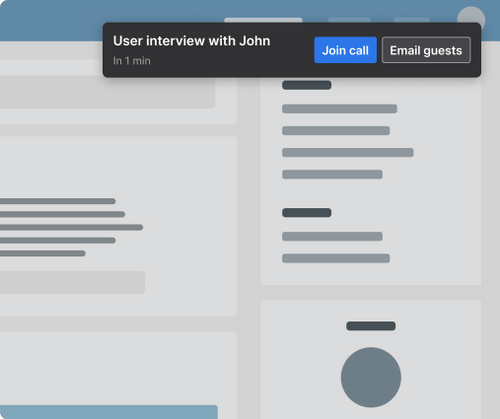Open the longest gray link in the right panel
This screenshot has height=419, width=500.
pyautogui.click(x=348, y=152)
